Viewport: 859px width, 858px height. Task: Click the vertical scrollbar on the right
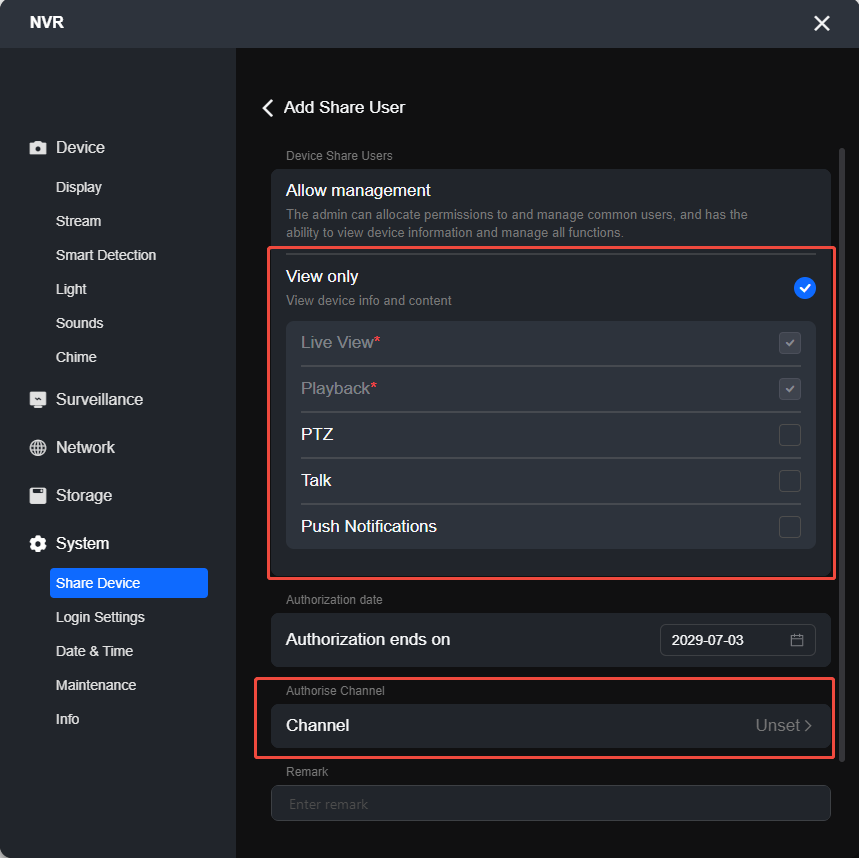pyautogui.click(x=841, y=455)
